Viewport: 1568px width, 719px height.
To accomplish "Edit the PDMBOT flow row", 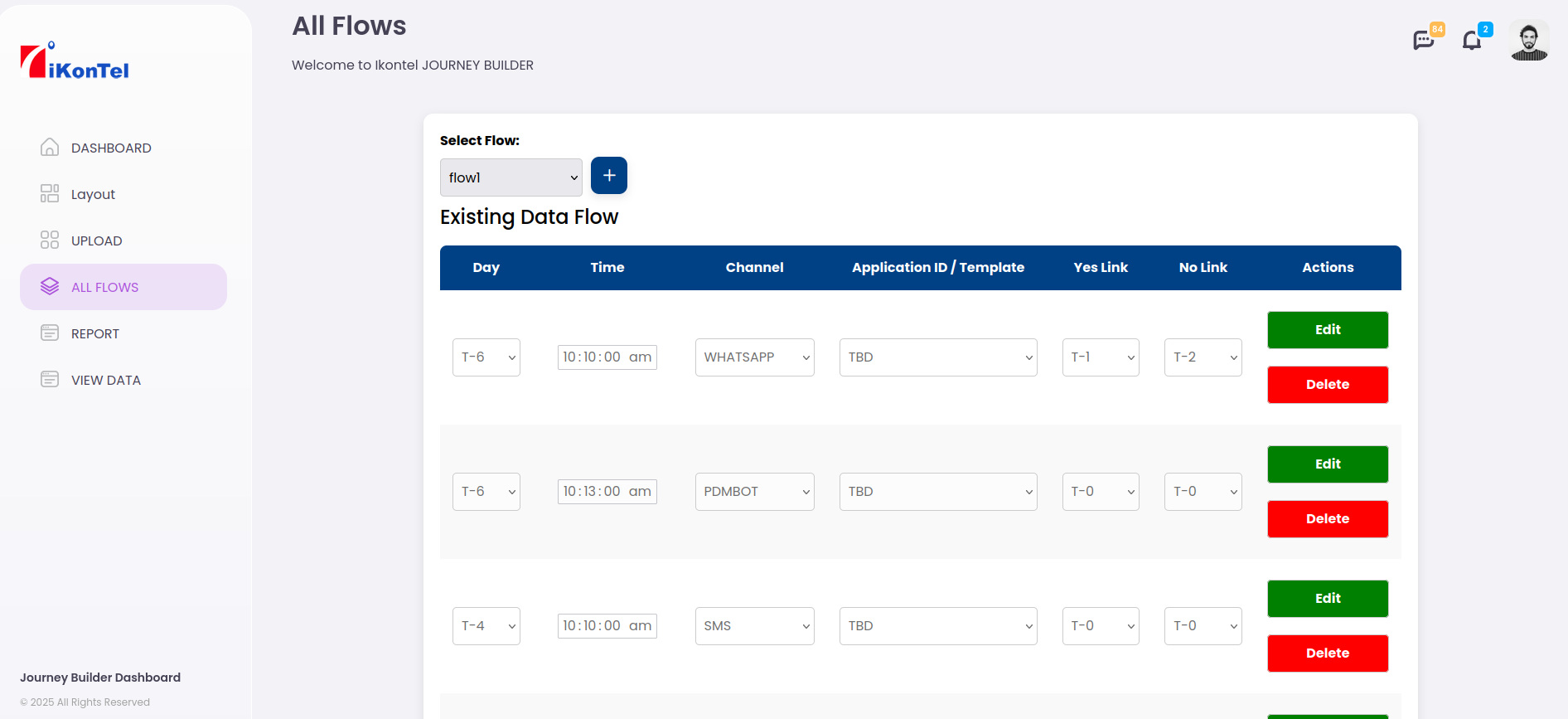I will pyautogui.click(x=1328, y=464).
